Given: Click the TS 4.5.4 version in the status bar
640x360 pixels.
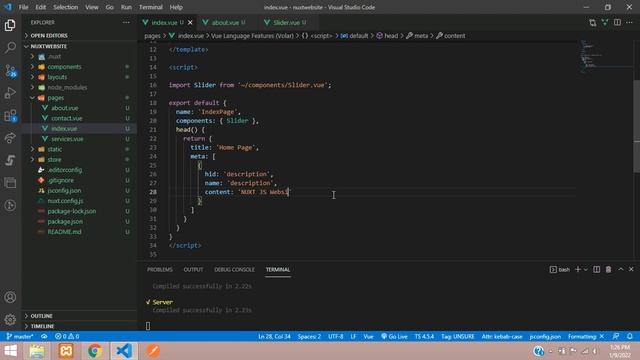Looking at the screenshot, I should [424, 336].
